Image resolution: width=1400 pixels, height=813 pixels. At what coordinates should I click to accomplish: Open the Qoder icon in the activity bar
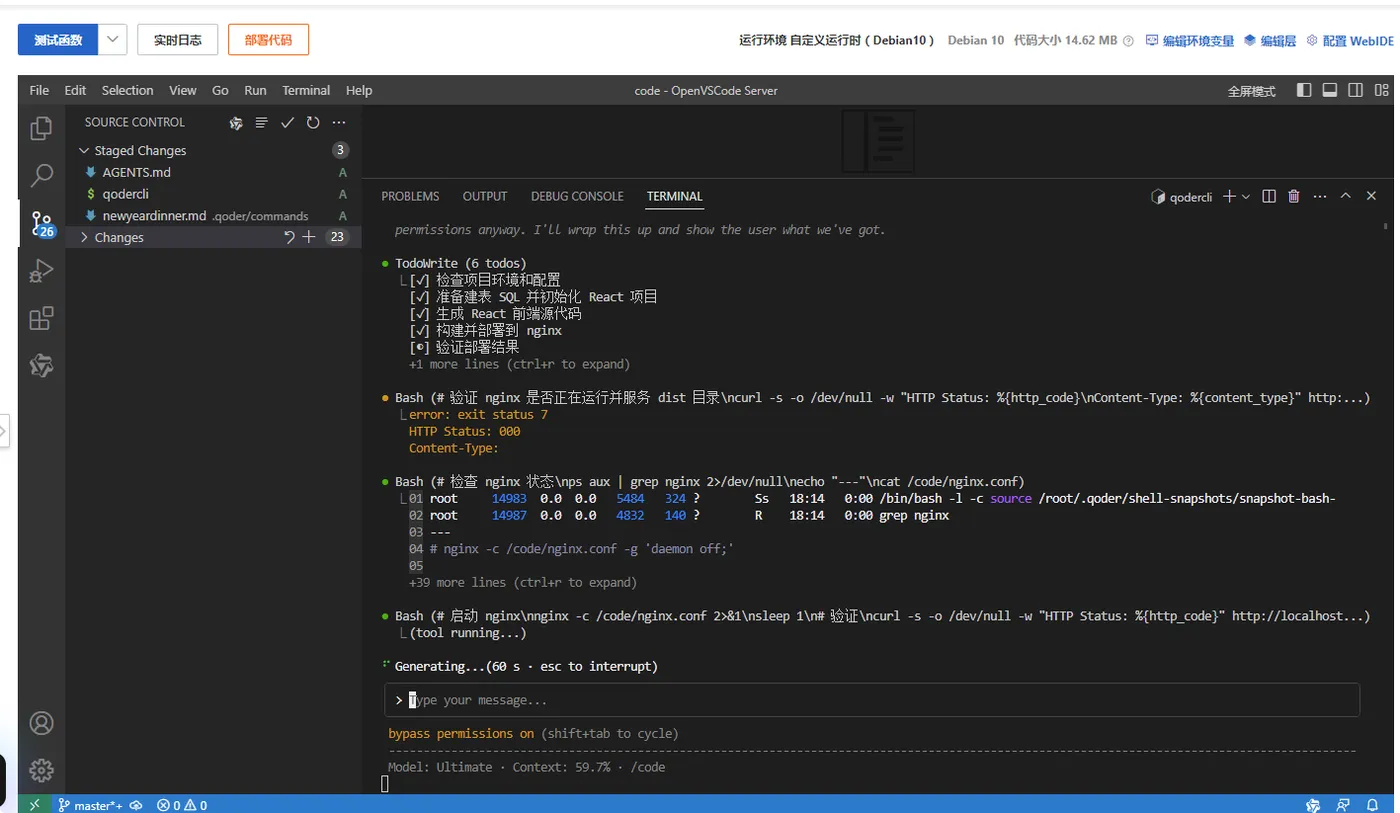(41, 366)
